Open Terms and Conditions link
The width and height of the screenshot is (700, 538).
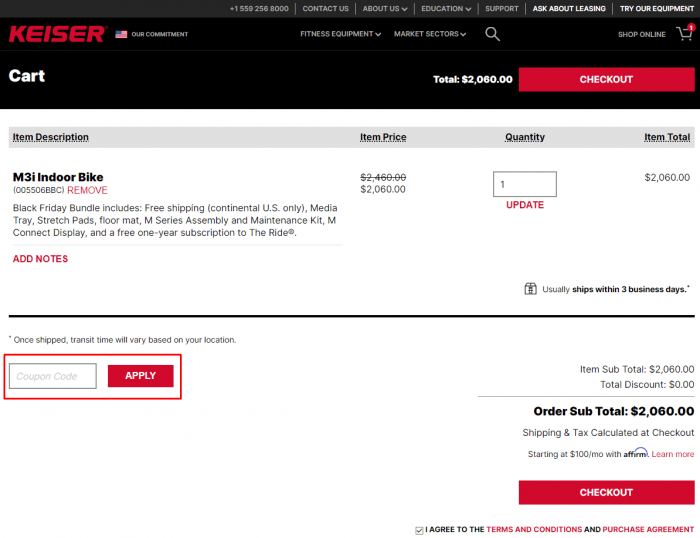click(534, 530)
